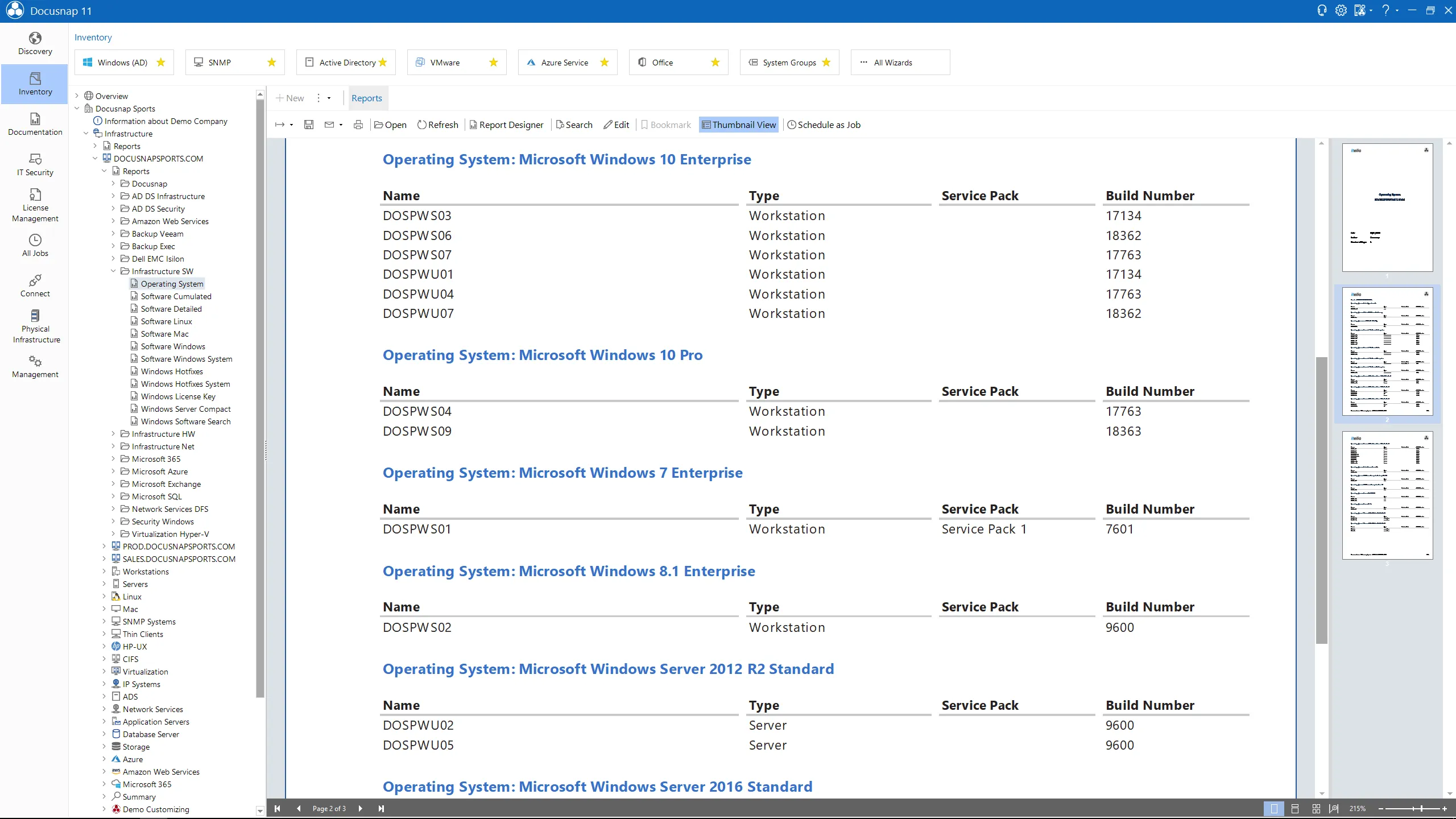Open the Connect module
1456x819 pixels.
coord(35,286)
